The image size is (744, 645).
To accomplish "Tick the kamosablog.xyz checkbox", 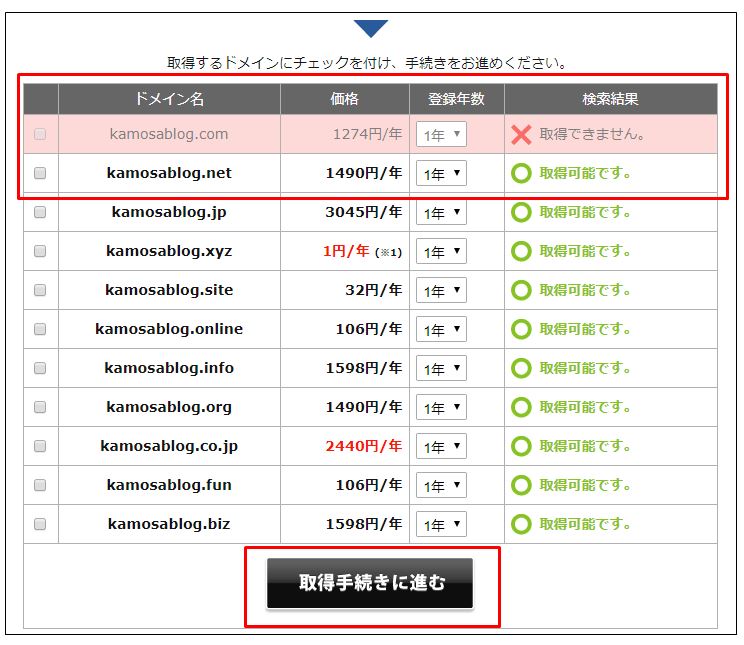I will click(x=40, y=251).
